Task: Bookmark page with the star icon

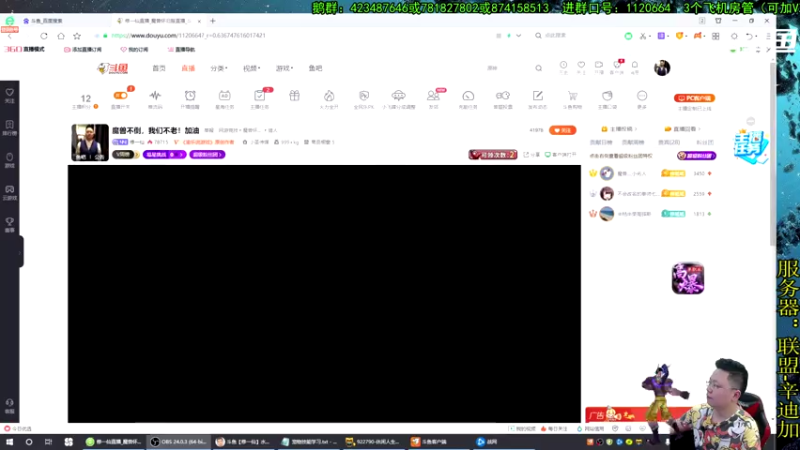Action: 77,36
